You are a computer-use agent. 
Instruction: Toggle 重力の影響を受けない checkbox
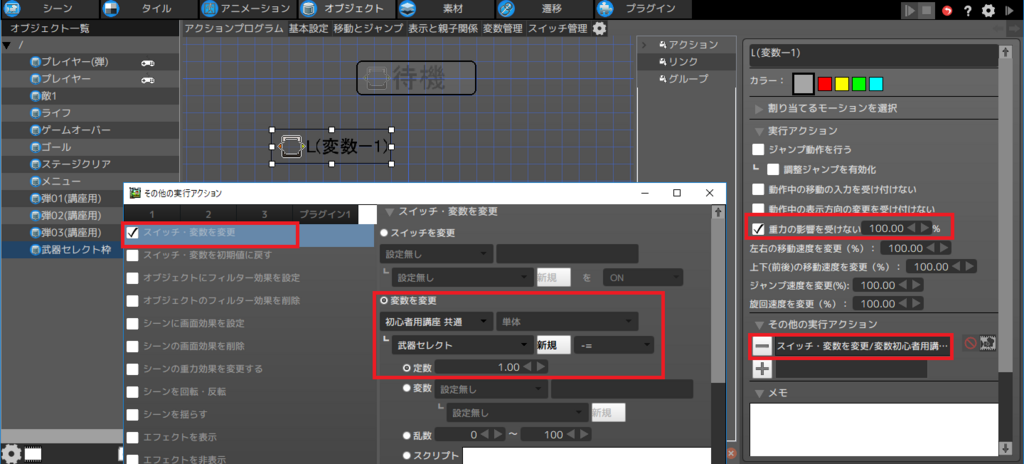pyautogui.click(x=758, y=229)
